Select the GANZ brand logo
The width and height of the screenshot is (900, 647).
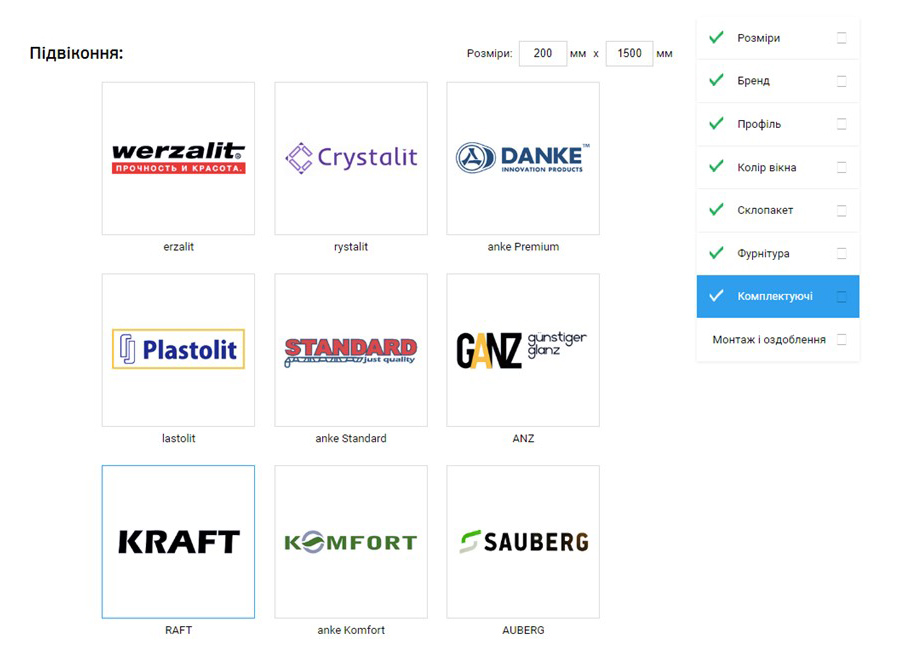pos(523,350)
